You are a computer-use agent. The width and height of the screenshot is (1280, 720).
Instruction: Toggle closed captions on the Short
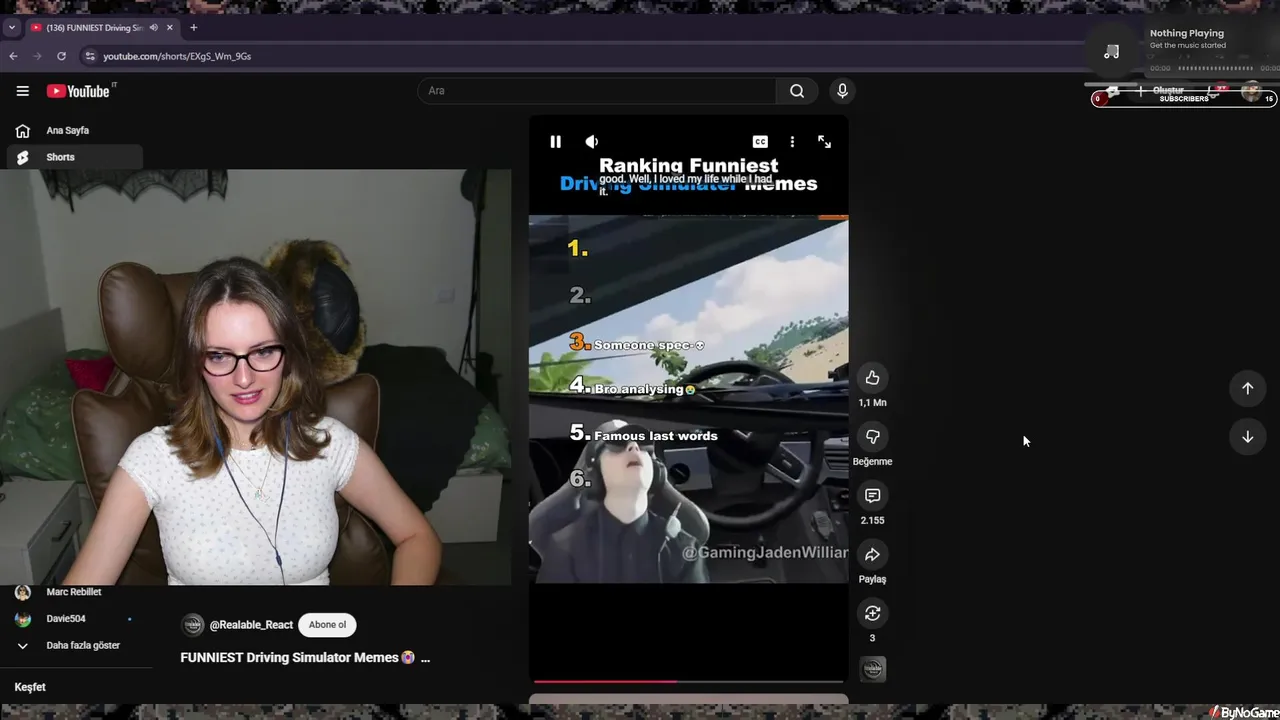pyautogui.click(x=760, y=142)
